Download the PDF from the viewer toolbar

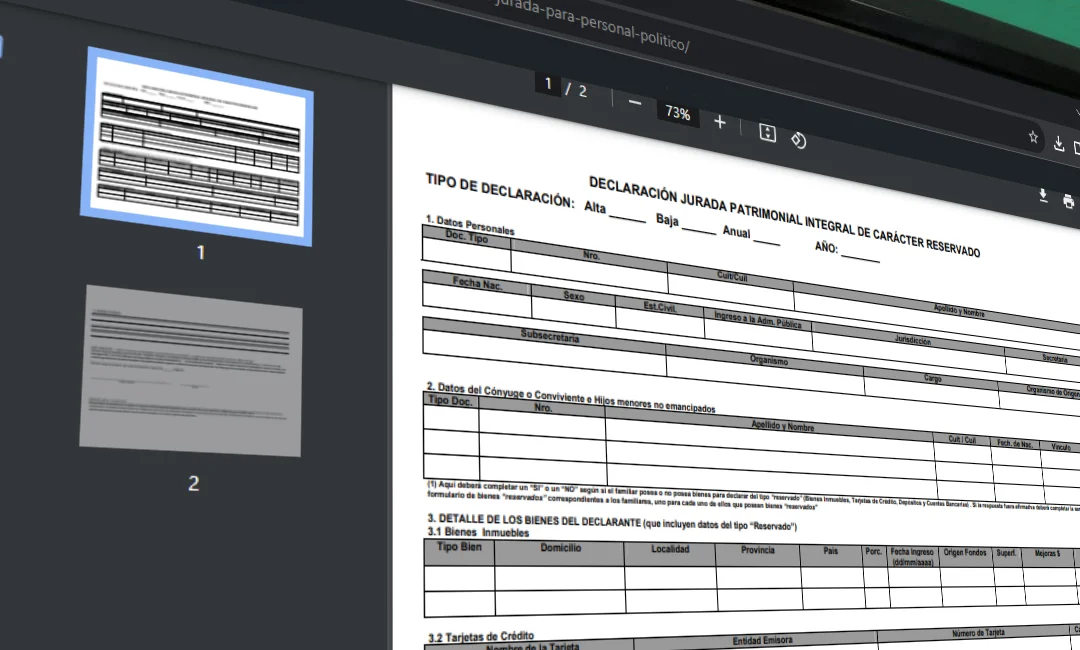(x=1043, y=196)
